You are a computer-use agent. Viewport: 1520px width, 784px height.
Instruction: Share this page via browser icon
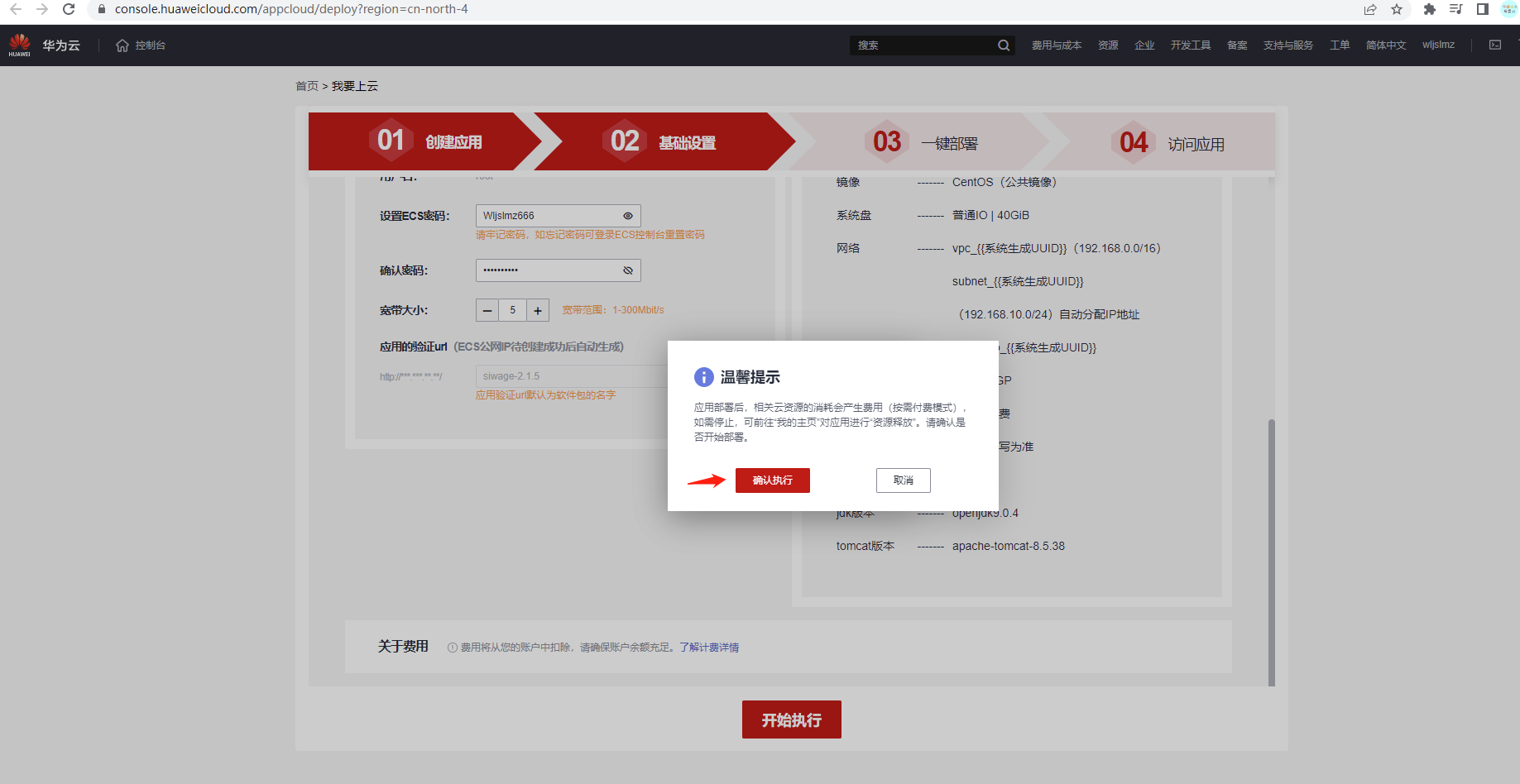point(1370,9)
